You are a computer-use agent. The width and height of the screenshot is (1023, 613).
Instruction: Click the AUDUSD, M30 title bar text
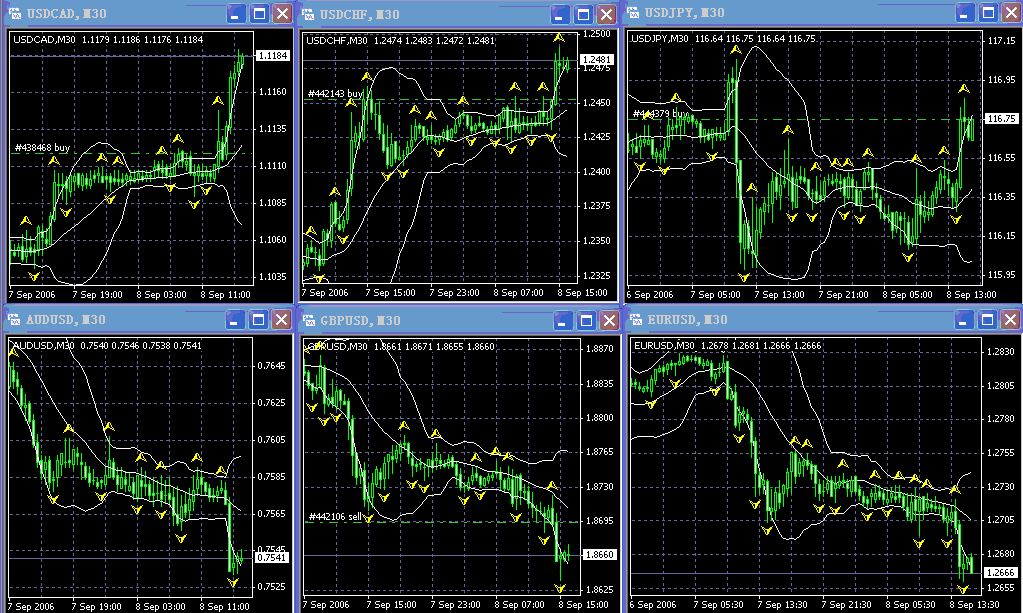coord(66,320)
